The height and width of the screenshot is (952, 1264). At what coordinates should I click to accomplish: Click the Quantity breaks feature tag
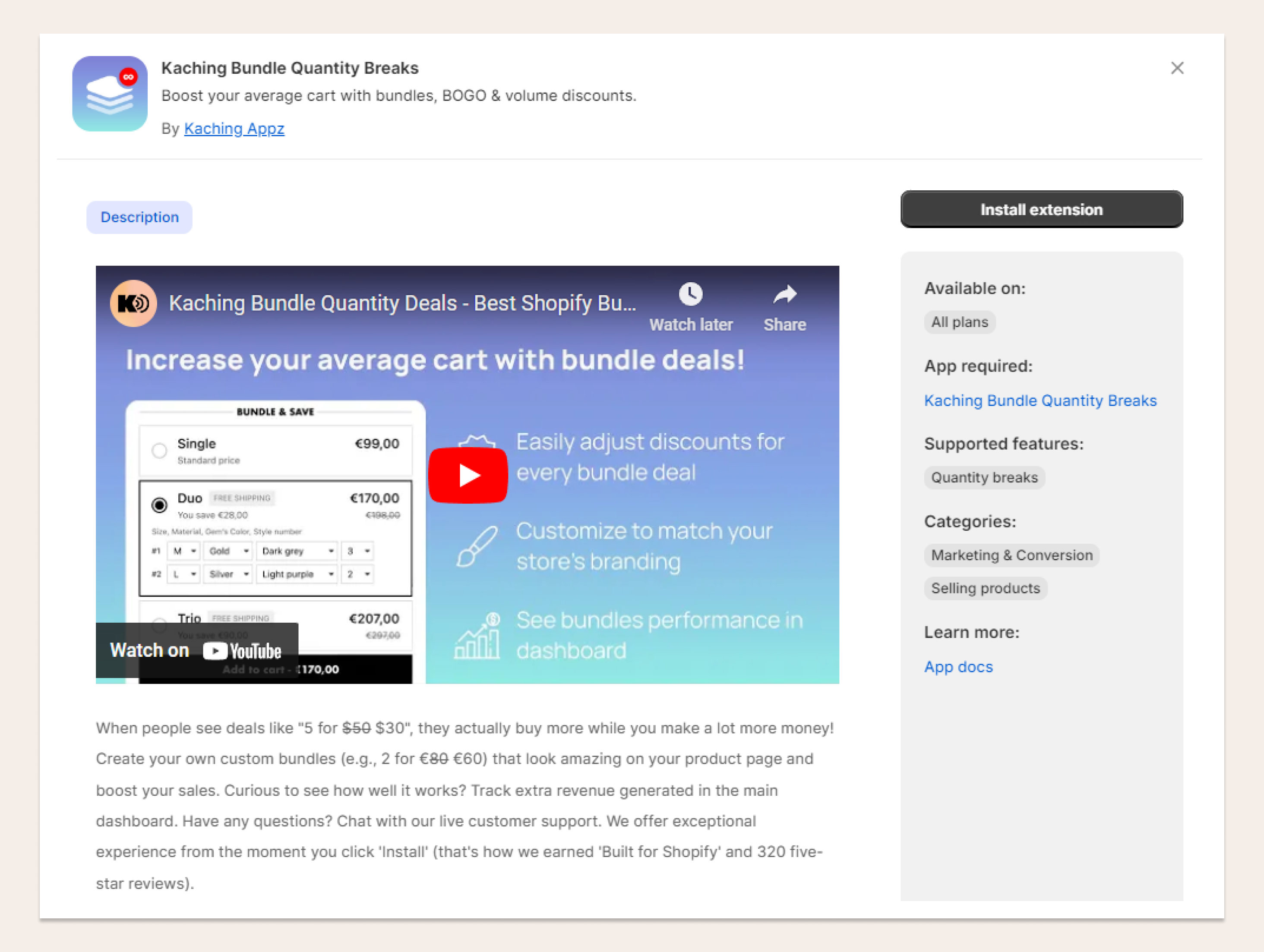click(x=984, y=477)
